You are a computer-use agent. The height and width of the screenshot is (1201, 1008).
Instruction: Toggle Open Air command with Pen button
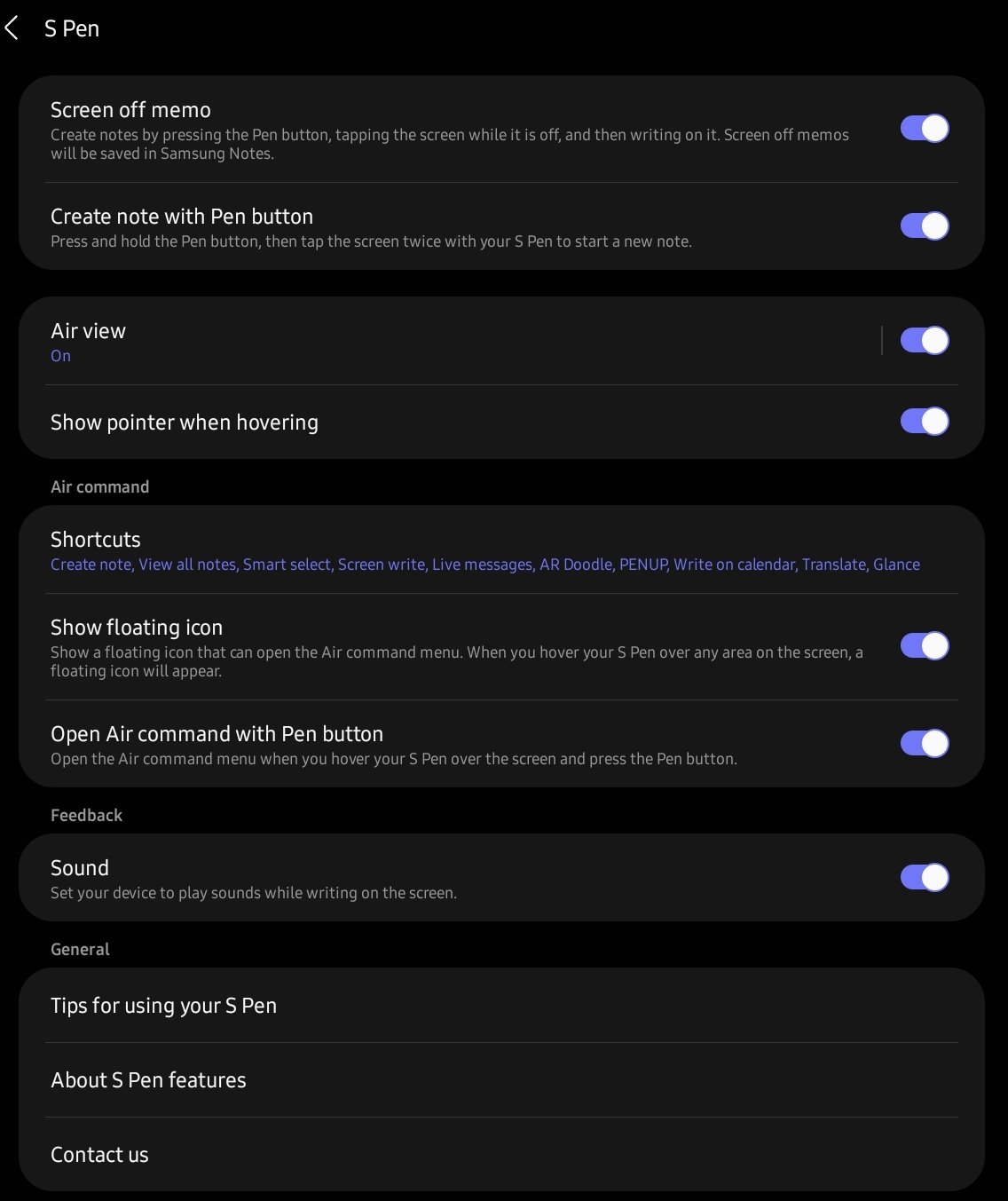click(x=925, y=744)
